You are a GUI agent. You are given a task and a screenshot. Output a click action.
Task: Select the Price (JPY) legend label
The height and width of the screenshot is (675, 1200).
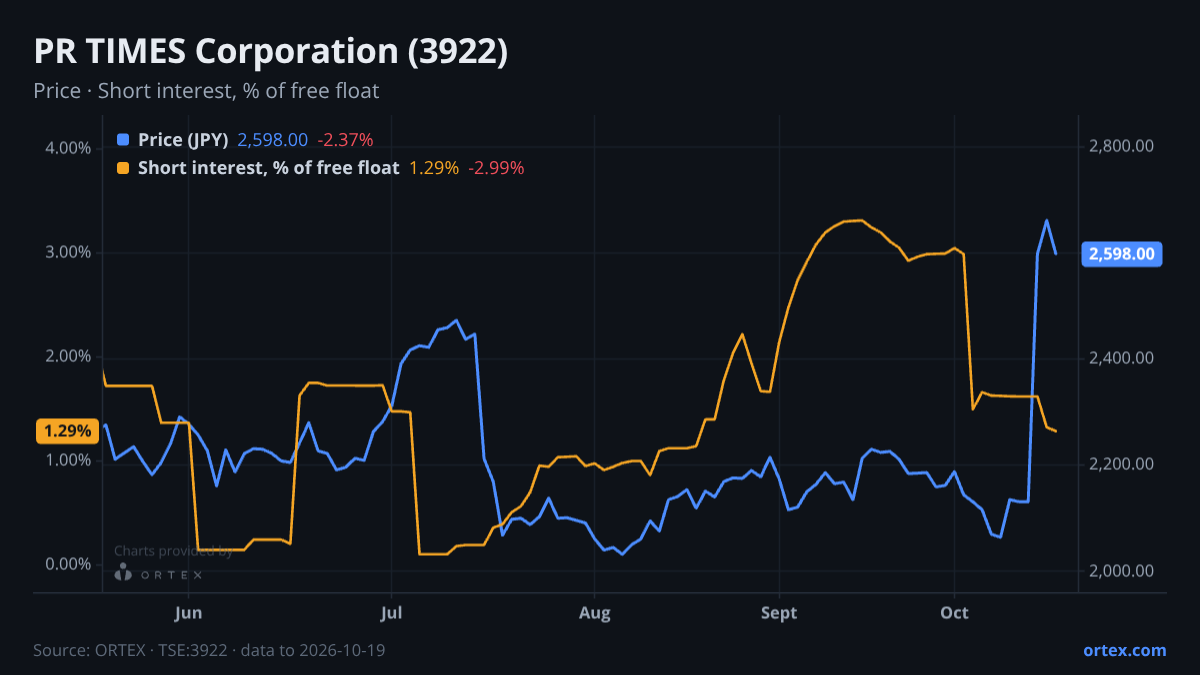coord(183,140)
